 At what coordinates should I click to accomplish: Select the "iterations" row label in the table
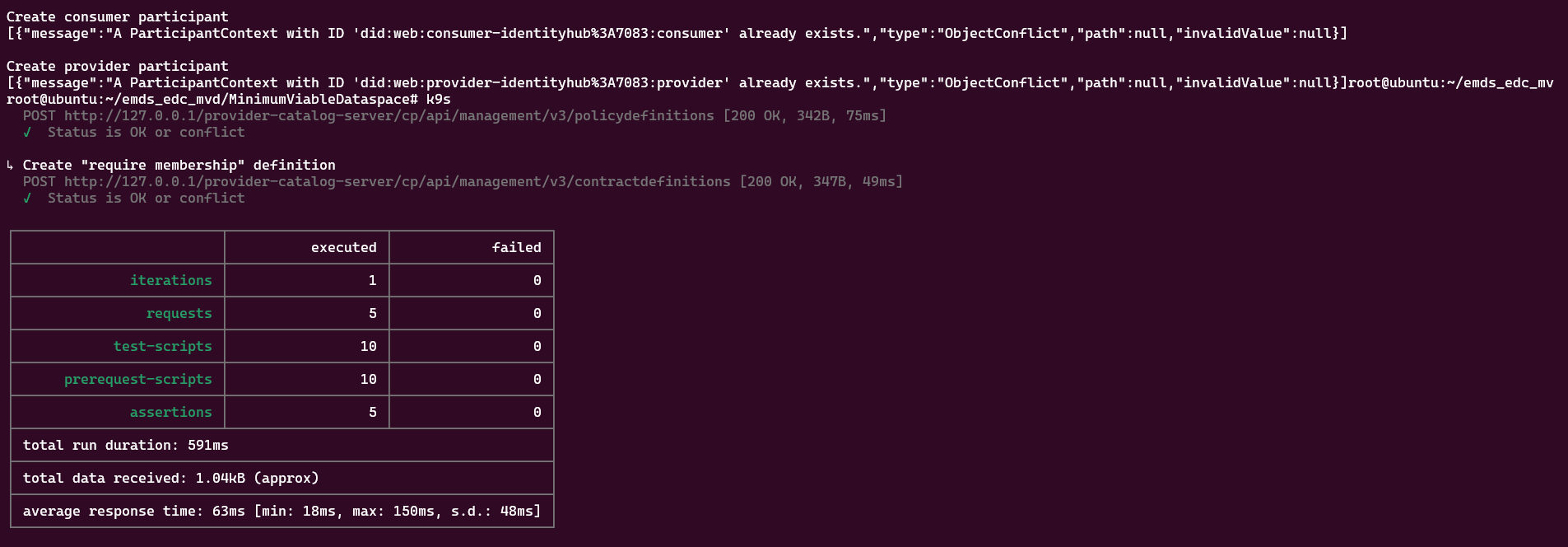click(170, 280)
